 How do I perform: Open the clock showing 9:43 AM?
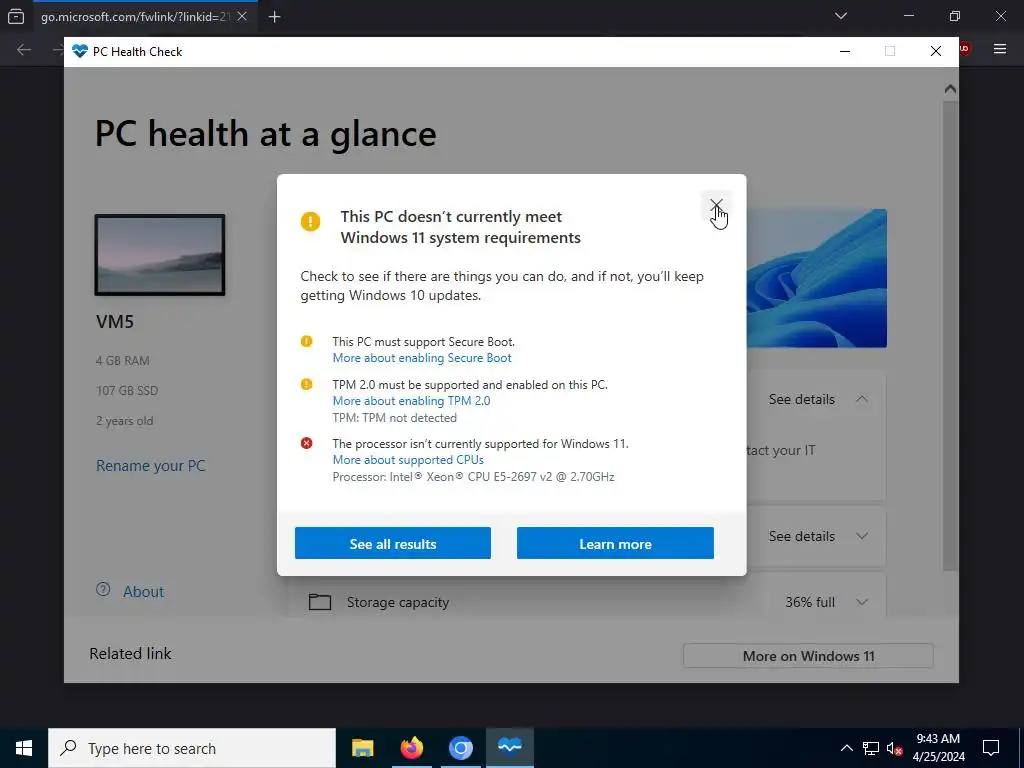pyautogui.click(x=938, y=748)
